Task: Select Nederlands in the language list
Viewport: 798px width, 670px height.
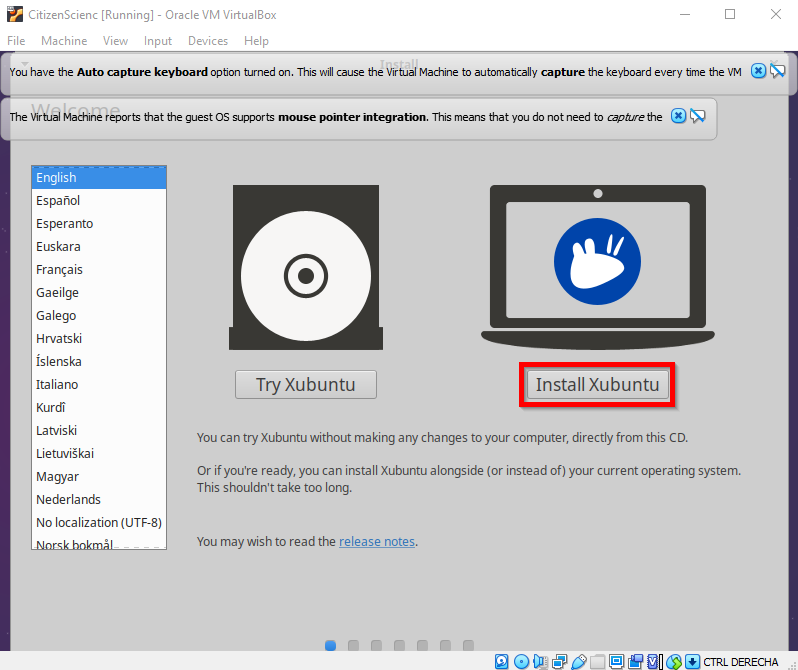Action: pos(99,499)
